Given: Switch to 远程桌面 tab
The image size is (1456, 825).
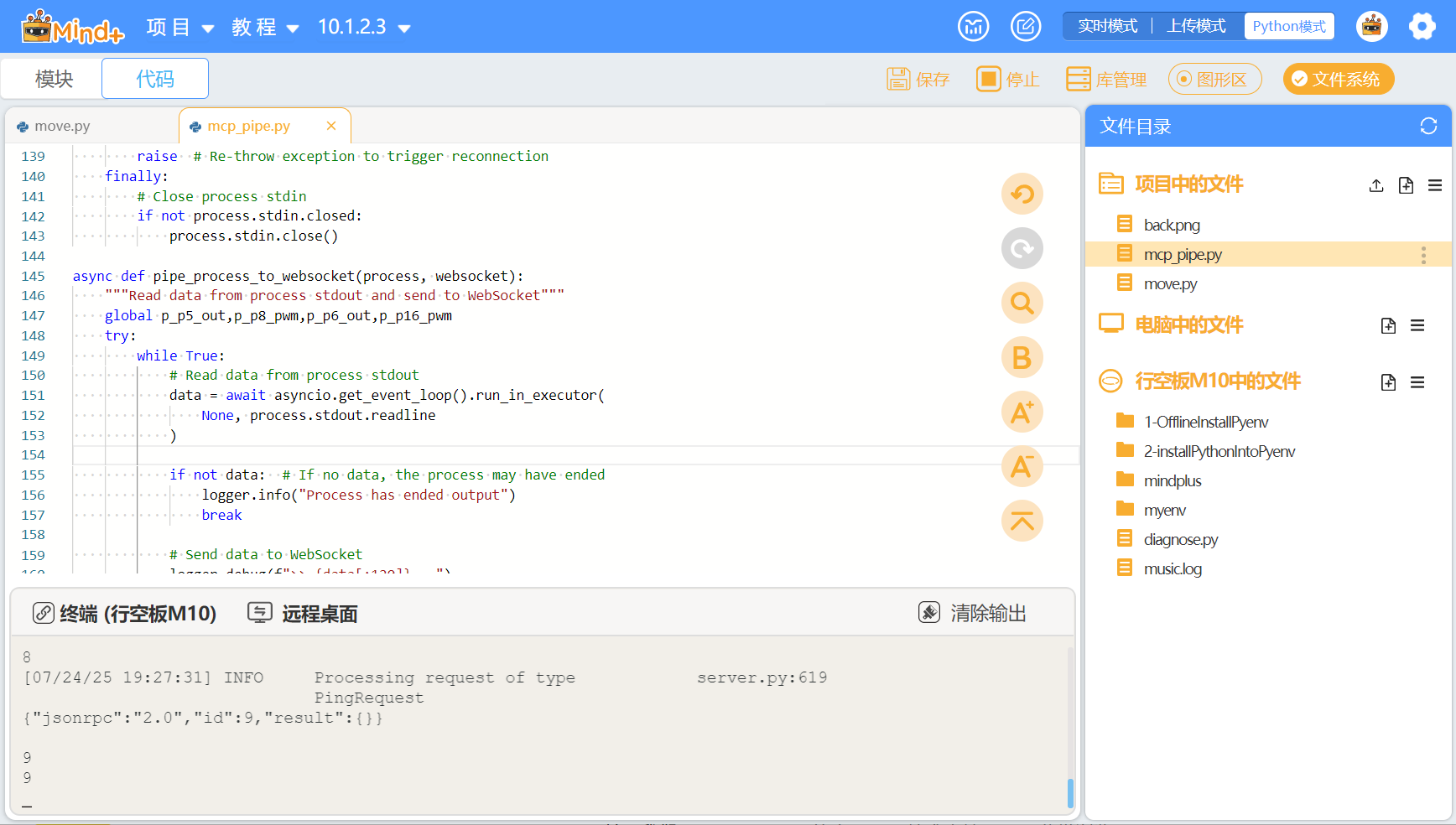Looking at the screenshot, I should click(303, 614).
